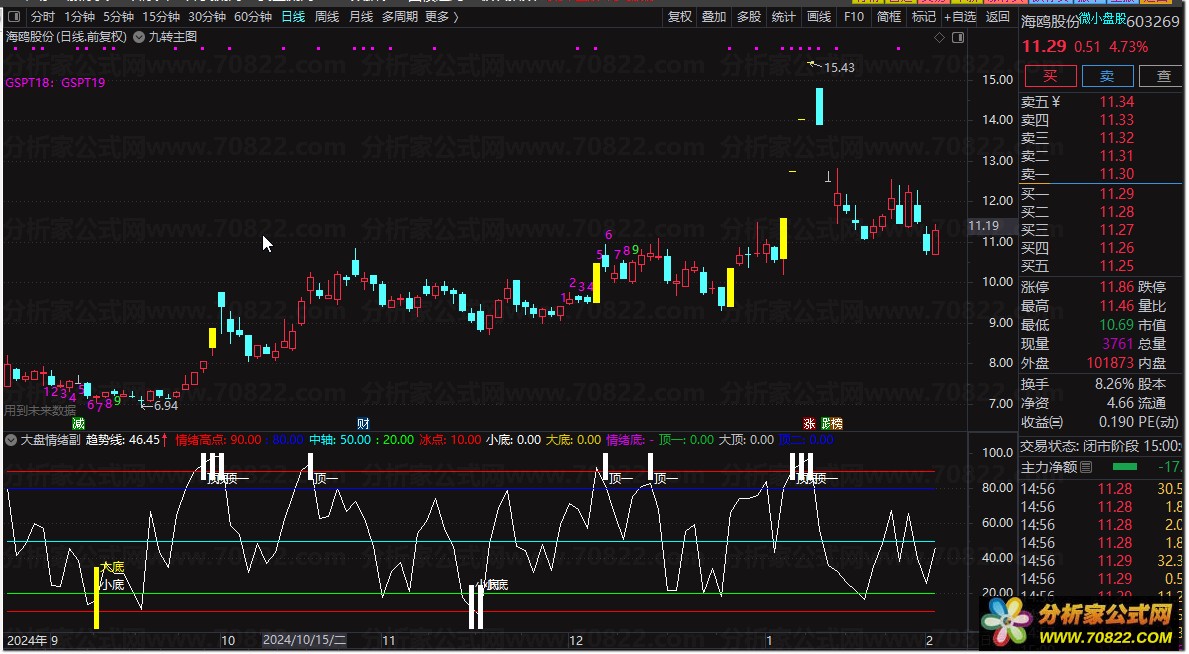This screenshot has width=1189, height=654.
Task: Click the small list icon beside 主力净额
Action: coord(1086,466)
